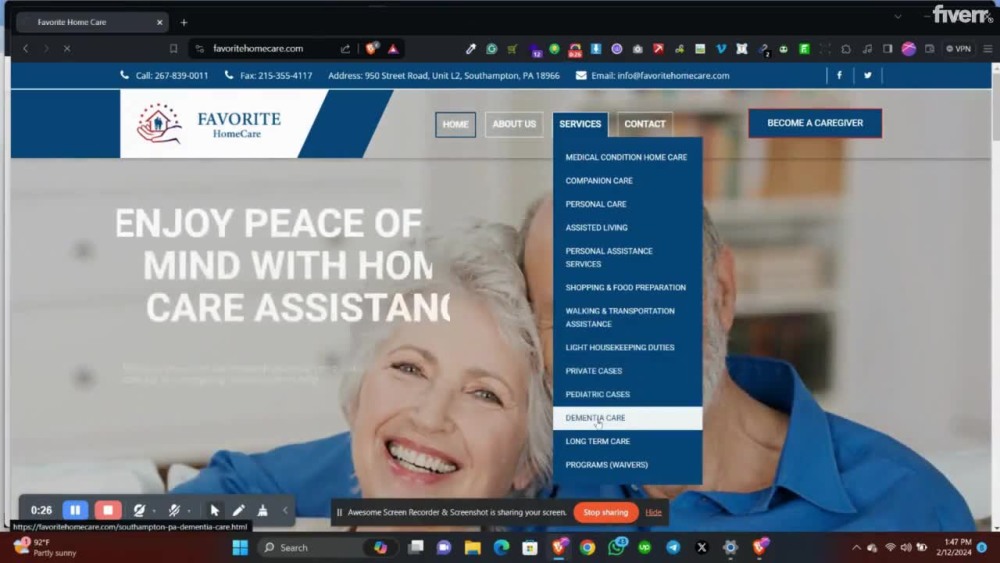Collapse the recorder toolbar with the arrow
The width and height of the screenshot is (1000, 563).
coord(285,510)
